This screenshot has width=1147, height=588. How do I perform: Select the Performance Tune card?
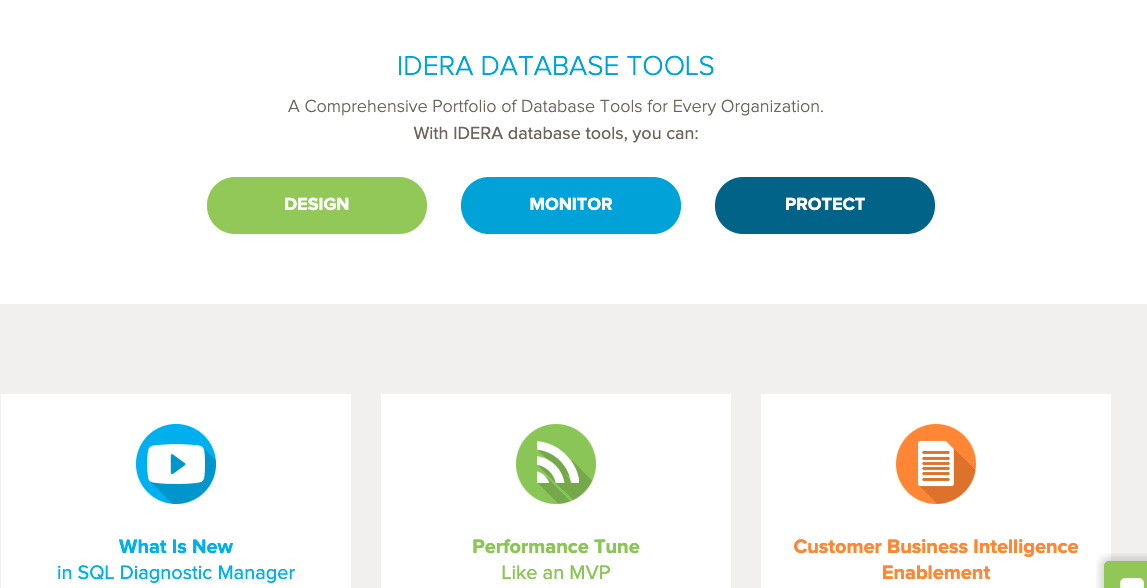click(556, 490)
